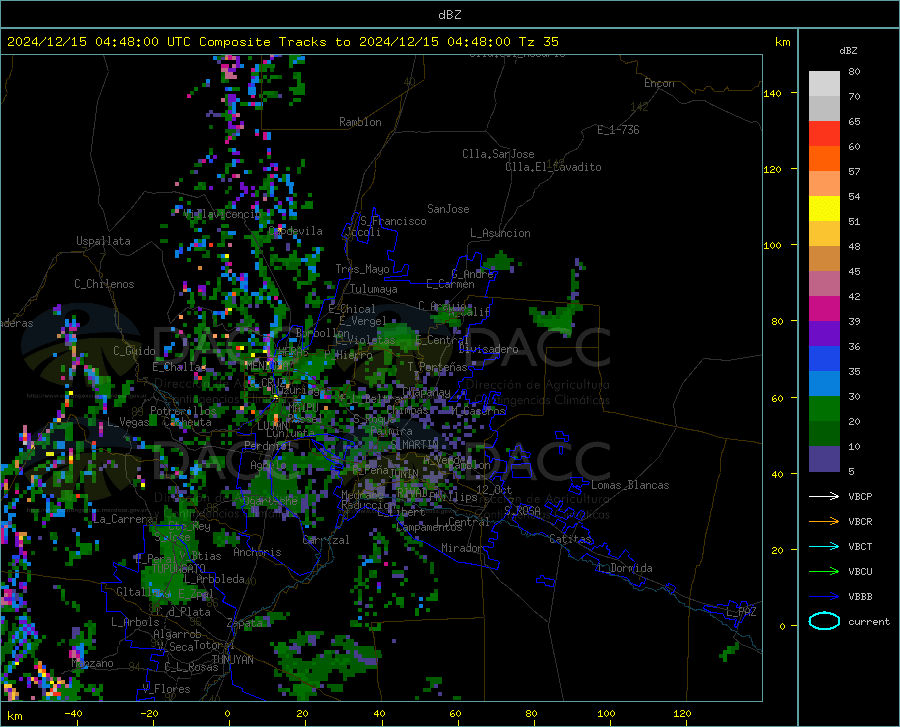The height and width of the screenshot is (727, 900).
Task: Click the 'current' legend label
Action: click(x=869, y=621)
